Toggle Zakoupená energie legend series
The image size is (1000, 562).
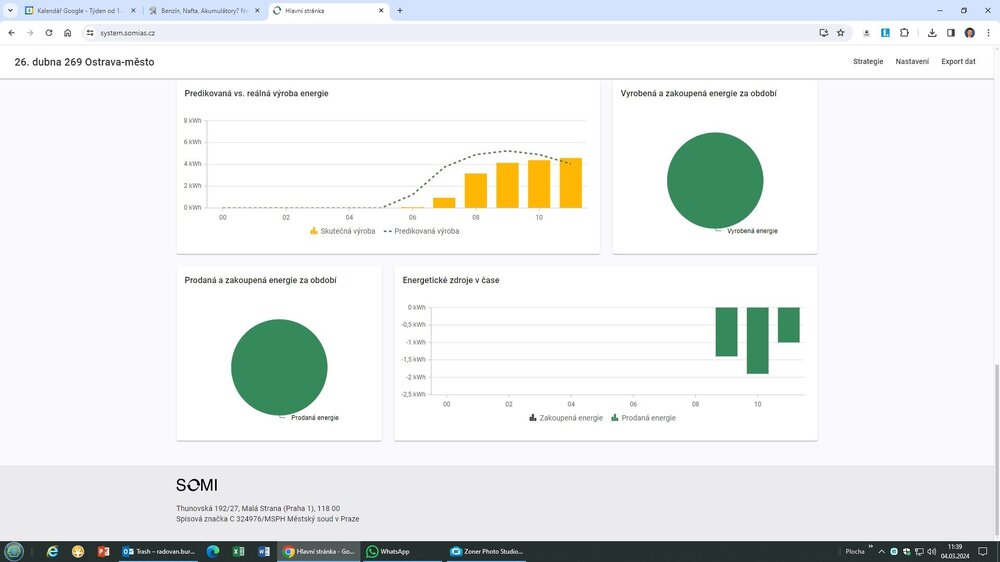(566, 418)
